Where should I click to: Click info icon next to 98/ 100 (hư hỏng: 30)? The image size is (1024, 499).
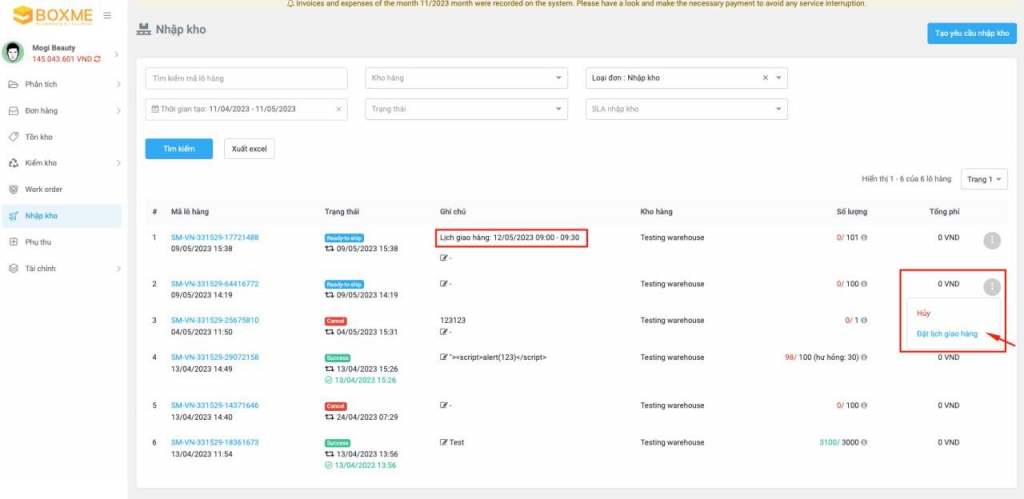[x=864, y=358]
